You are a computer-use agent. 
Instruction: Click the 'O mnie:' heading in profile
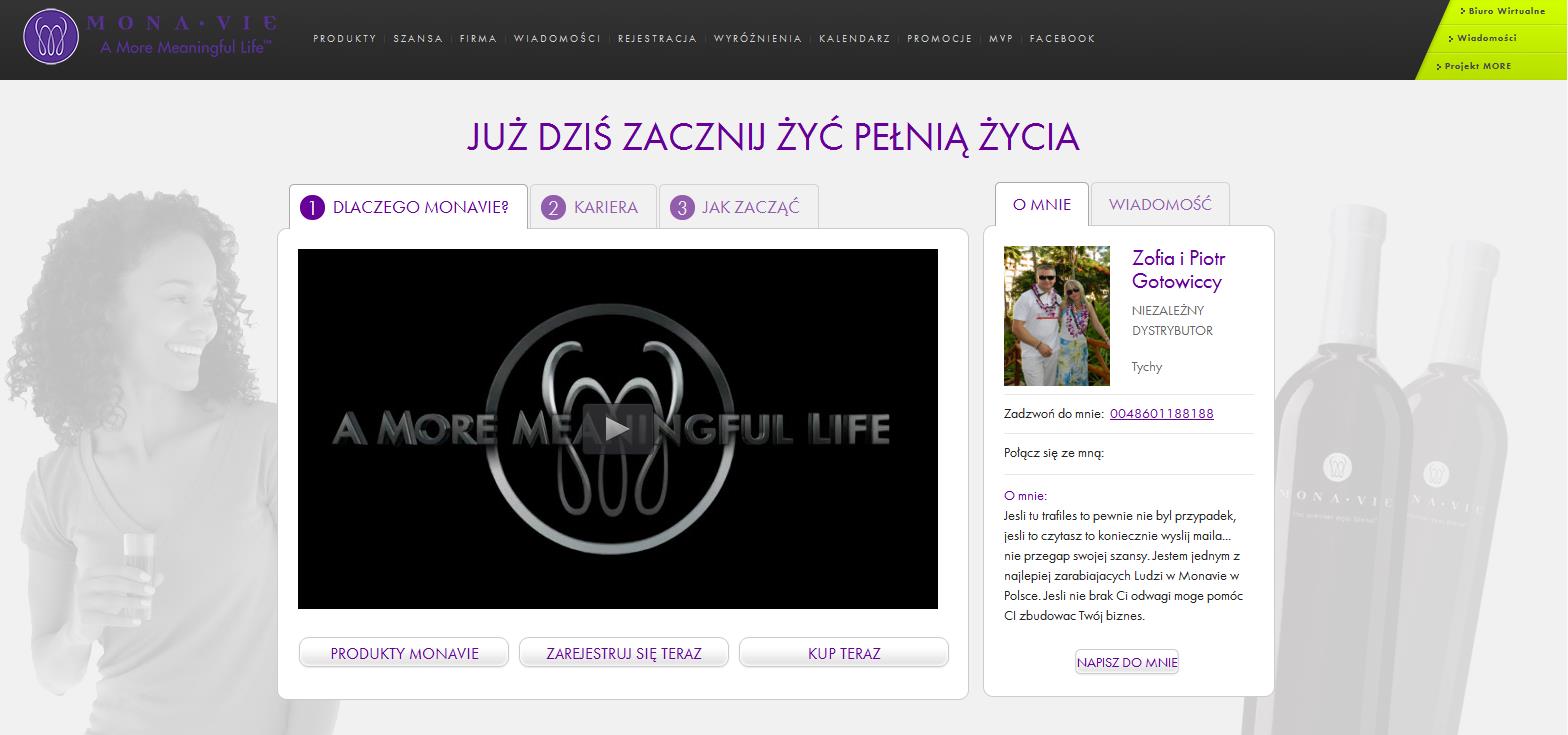tap(1026, 496)
